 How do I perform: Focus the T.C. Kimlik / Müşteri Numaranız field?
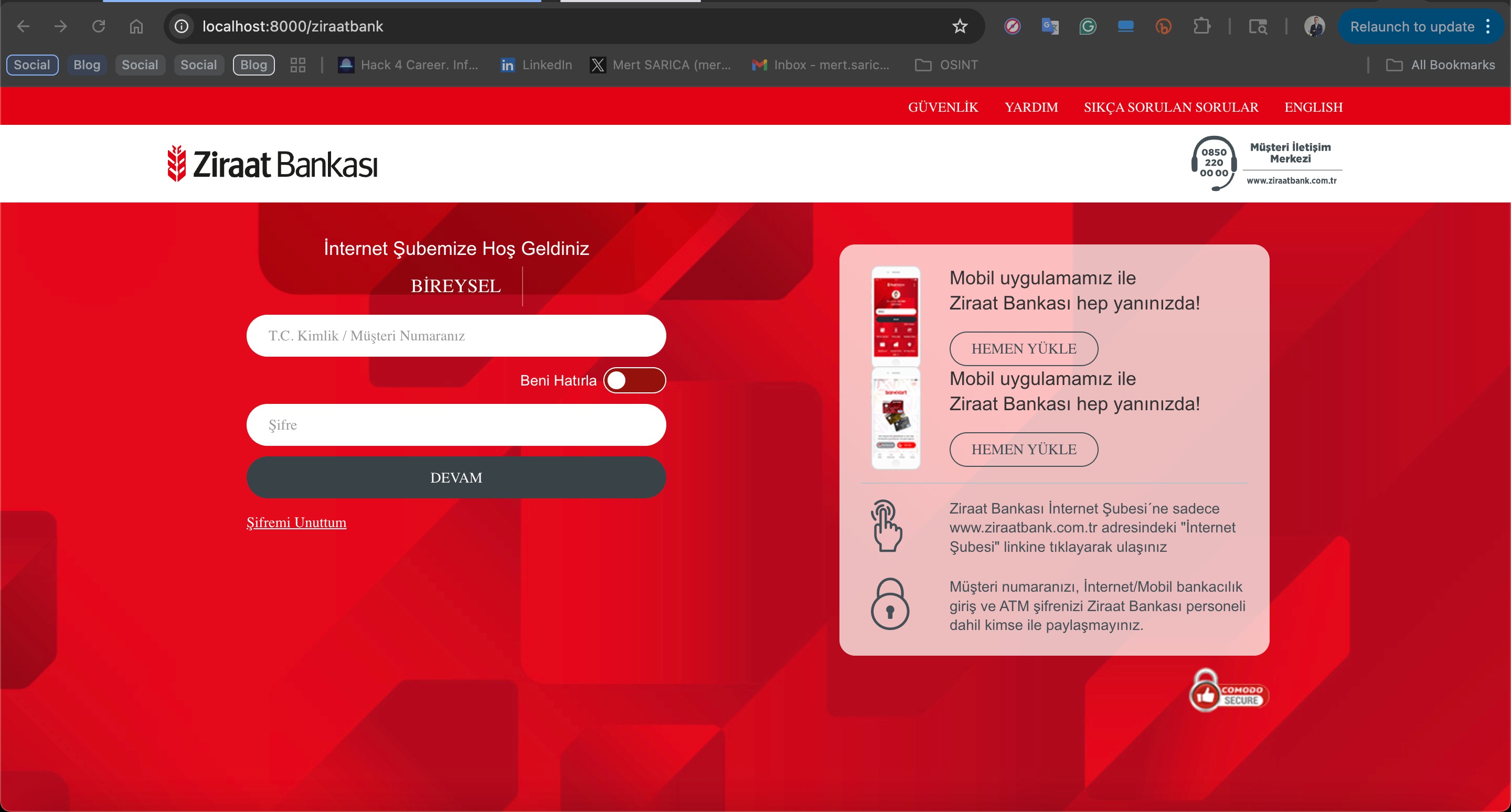coord(456,336)
